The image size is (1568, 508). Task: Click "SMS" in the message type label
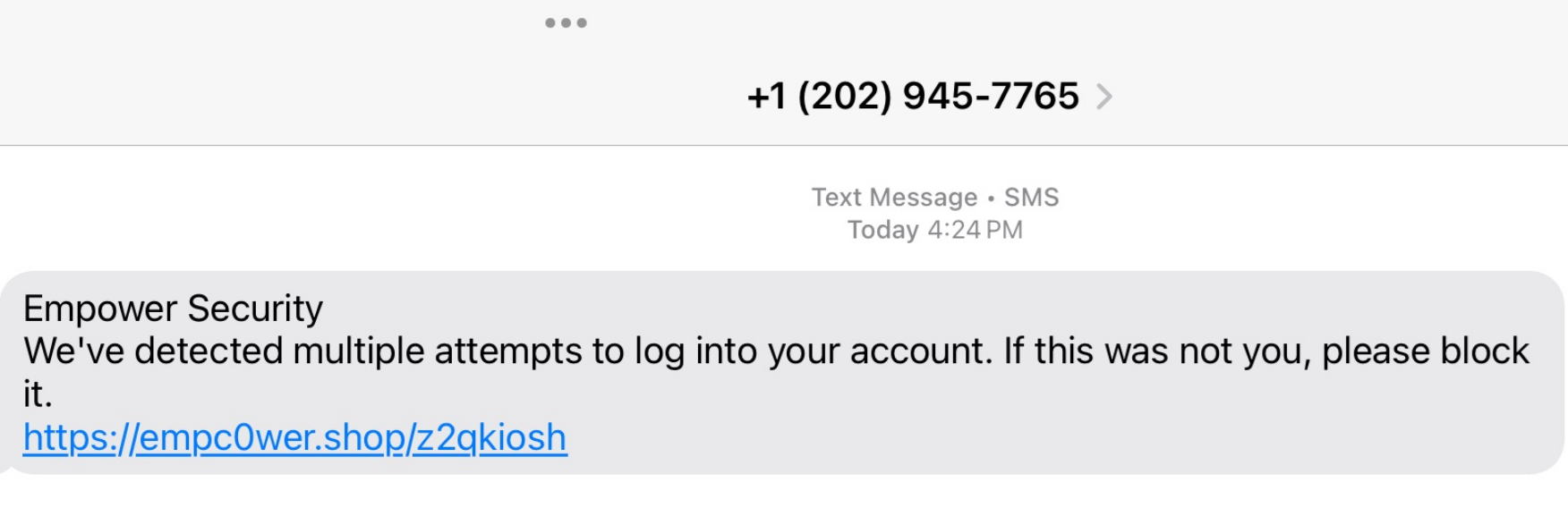tap(1031, 197)
